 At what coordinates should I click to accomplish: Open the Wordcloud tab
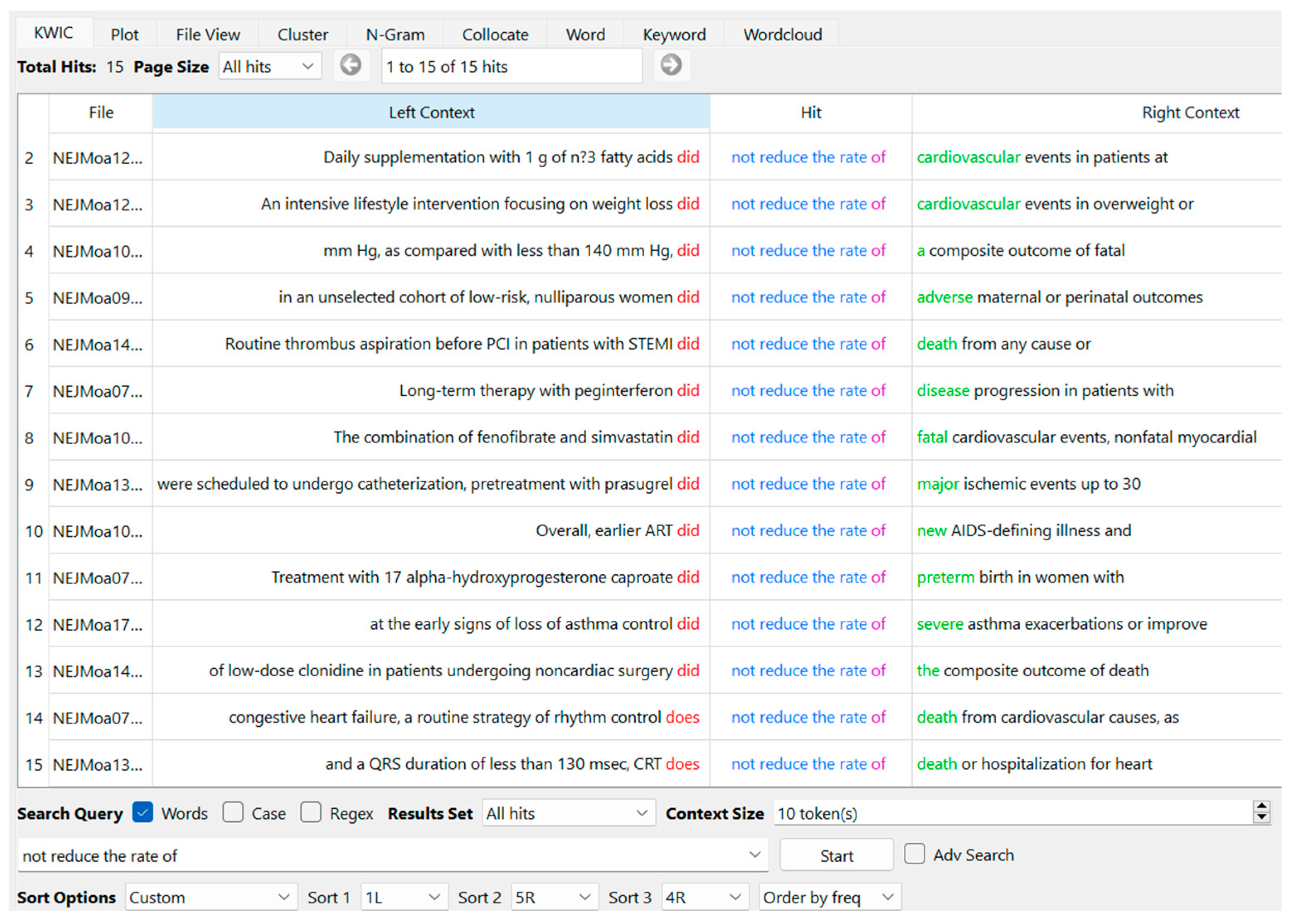(782, 35)
